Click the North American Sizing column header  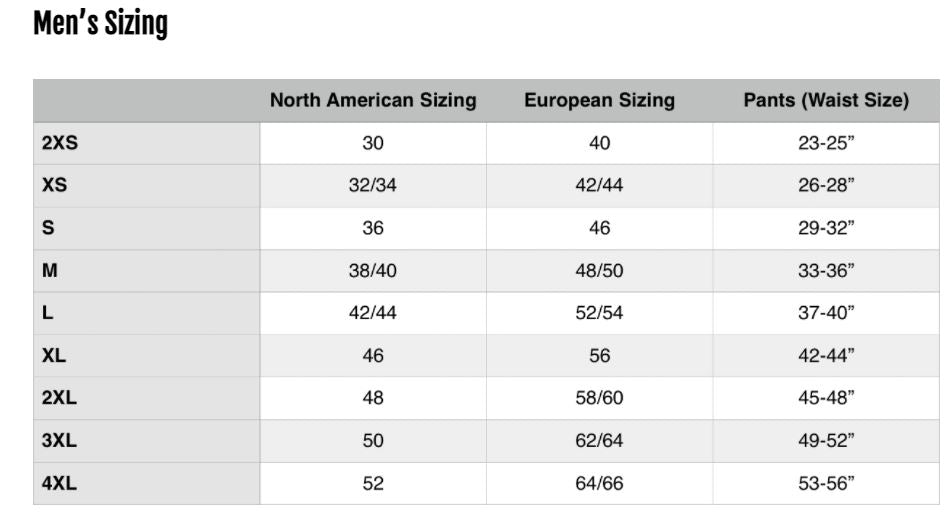[373, 100]
